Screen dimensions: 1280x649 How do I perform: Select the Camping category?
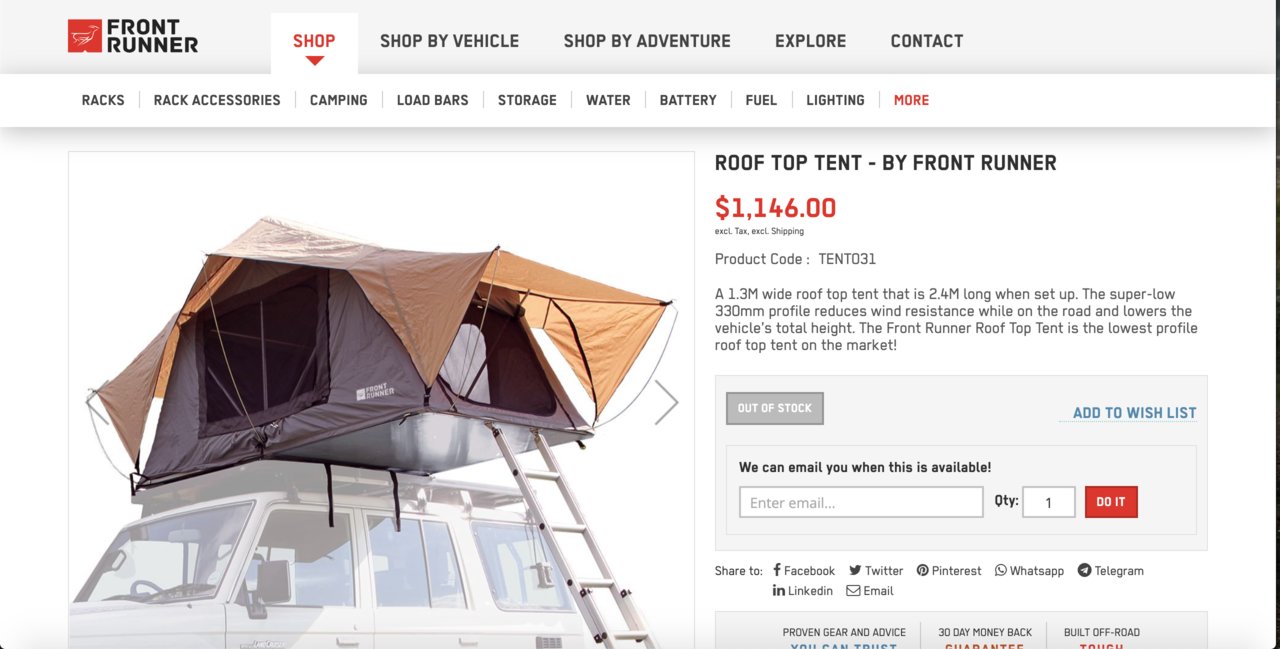pyautogui.click(x=338, y=100)
